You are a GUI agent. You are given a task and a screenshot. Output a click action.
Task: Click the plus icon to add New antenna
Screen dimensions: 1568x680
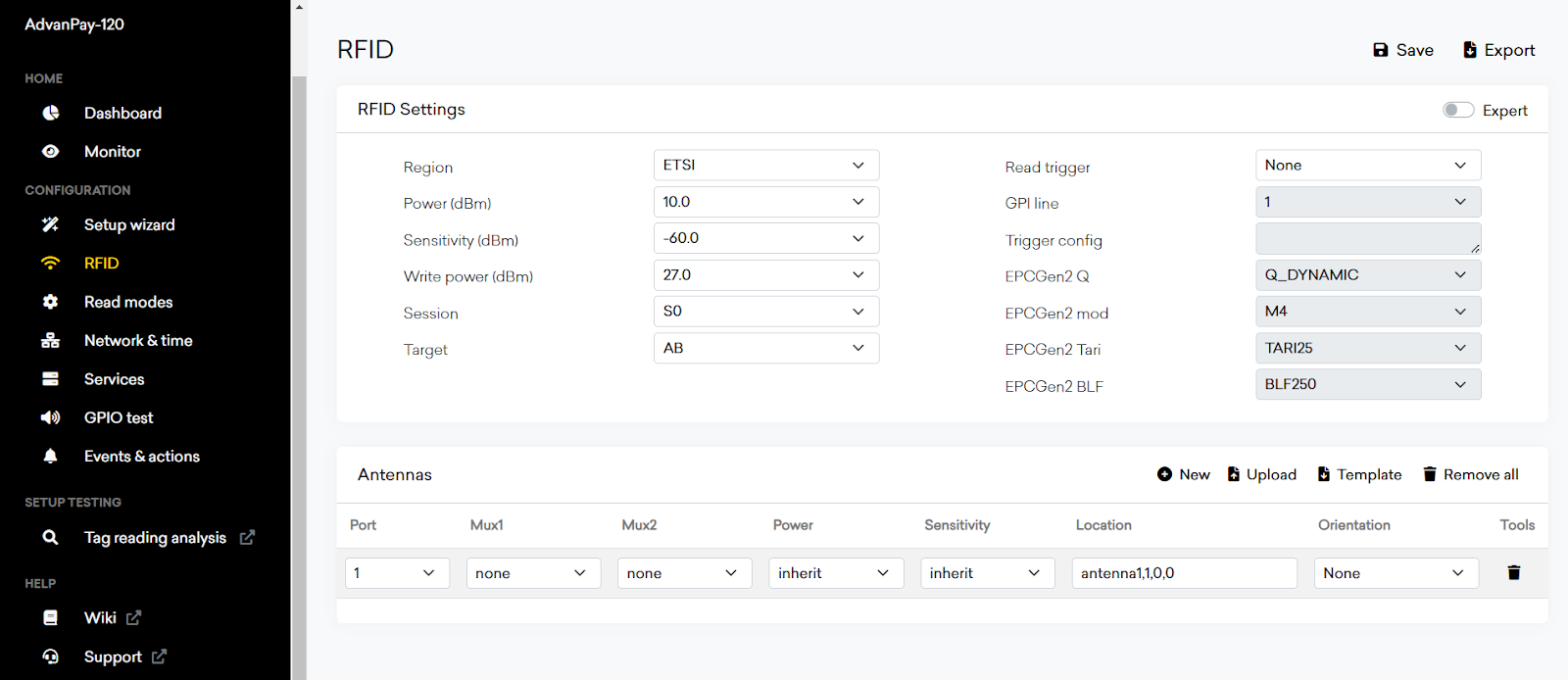[1164, 474]
